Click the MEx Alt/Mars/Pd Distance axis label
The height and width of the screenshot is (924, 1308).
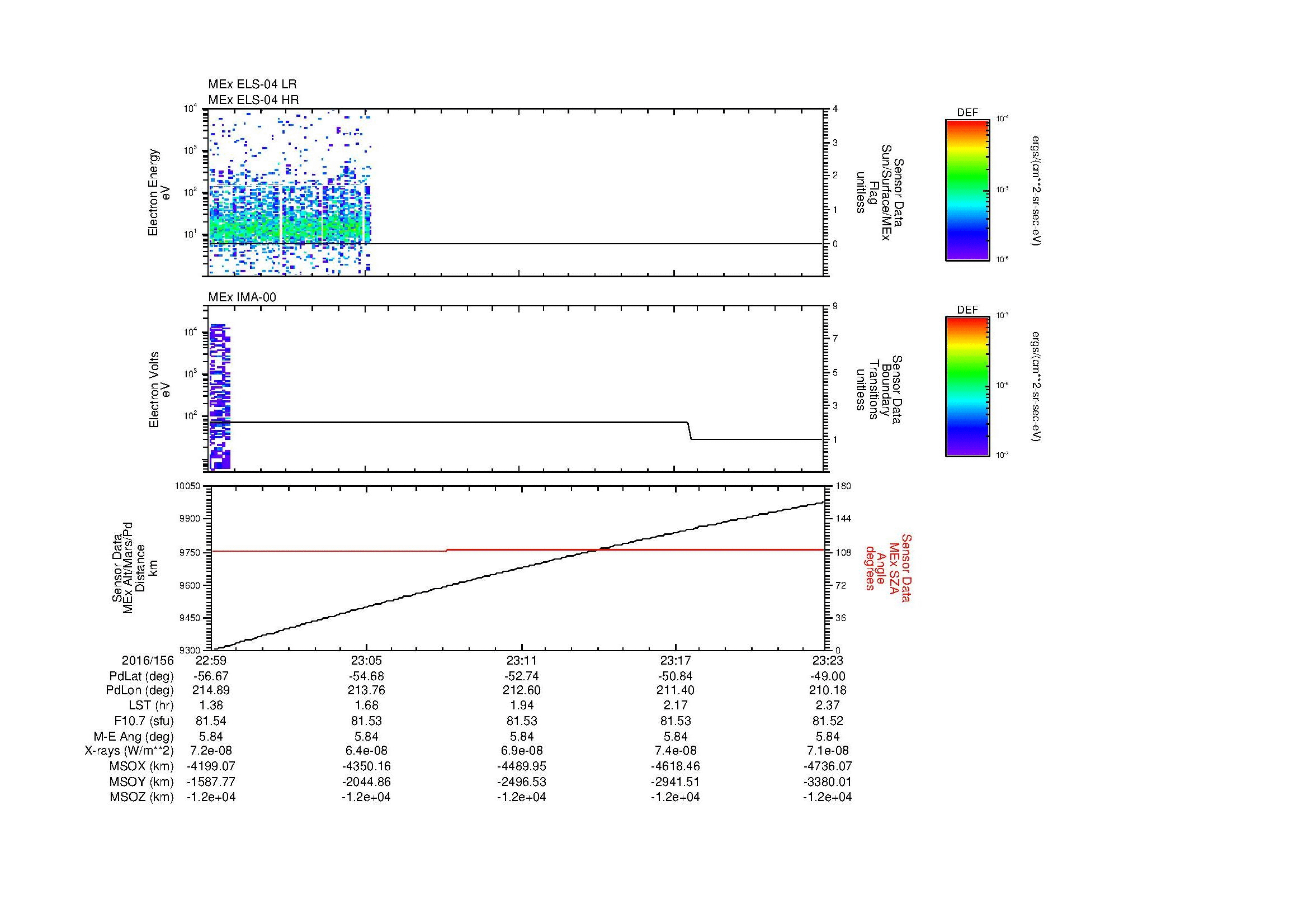pos(134,567)
